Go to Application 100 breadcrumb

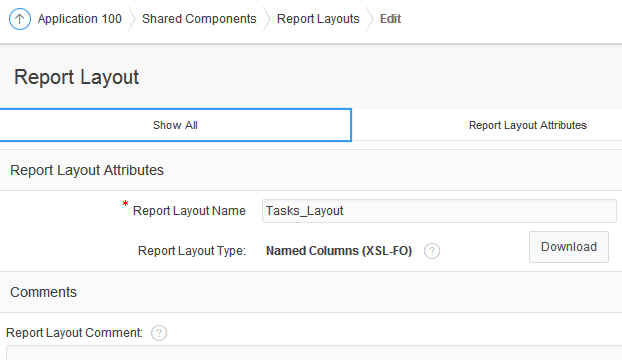pos(80,19)
